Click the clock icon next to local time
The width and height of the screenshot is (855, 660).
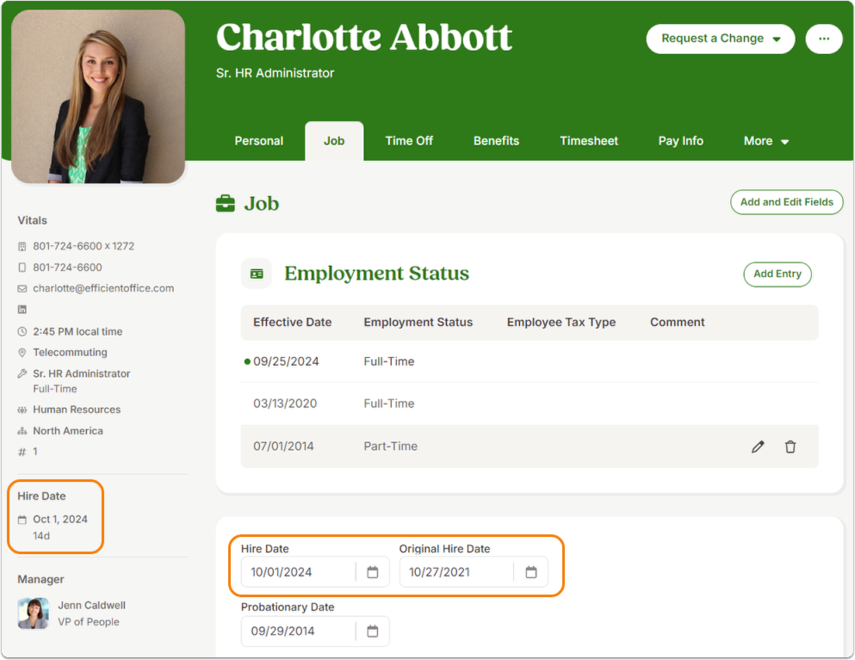tap(22, 332)
